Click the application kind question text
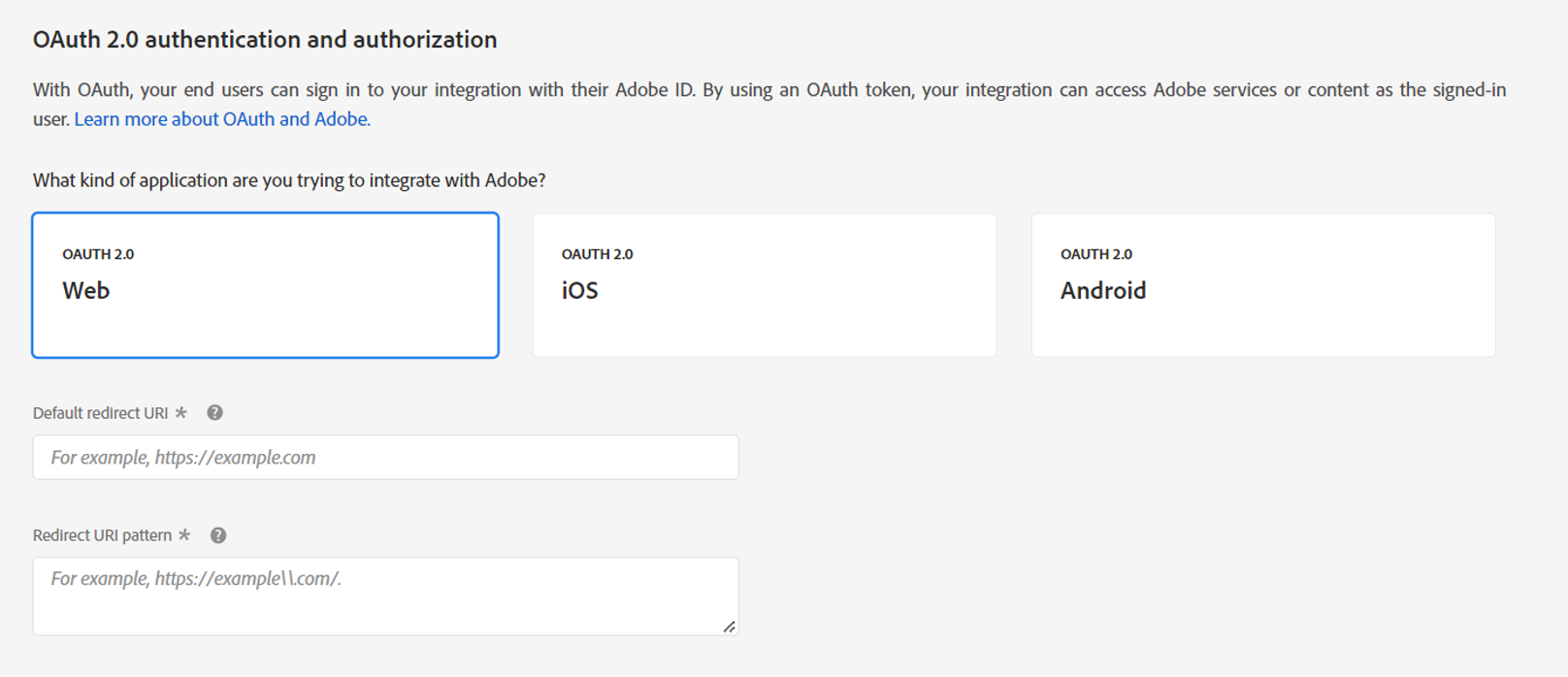The width and height of the screenshot is (1568, 677). point(289,180)
